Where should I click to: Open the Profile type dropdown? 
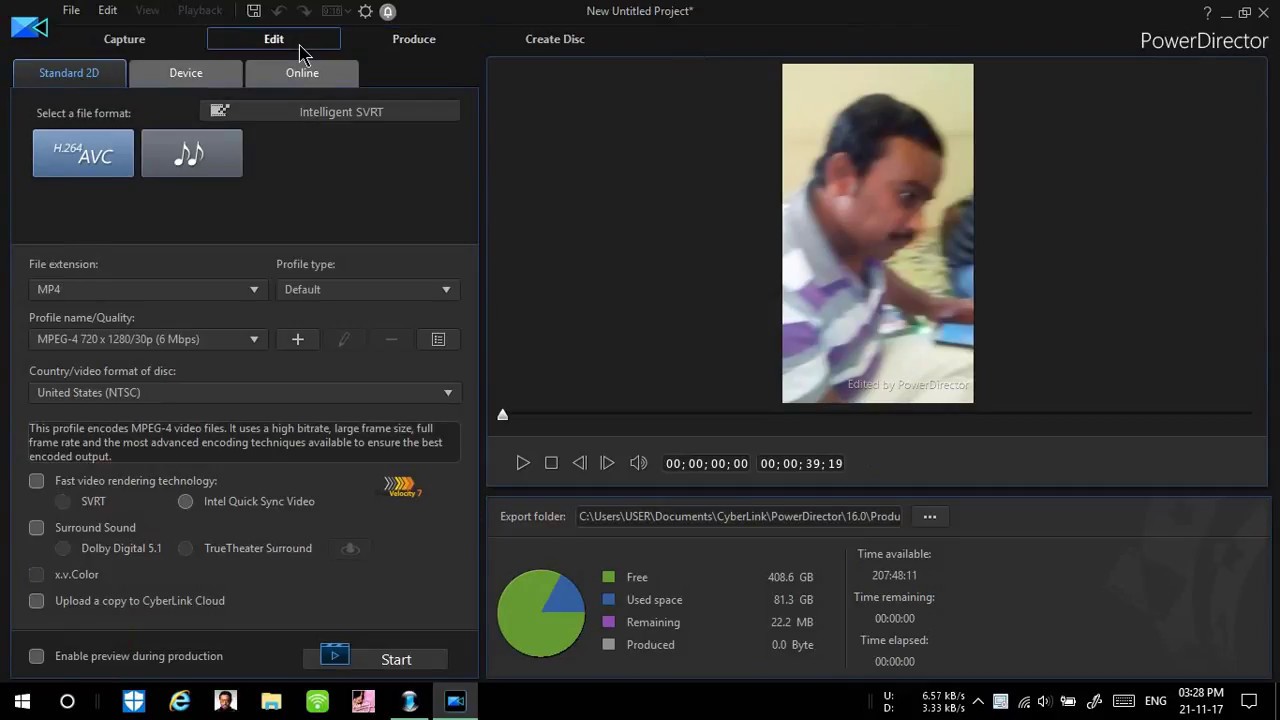click(x=367, y=289)
